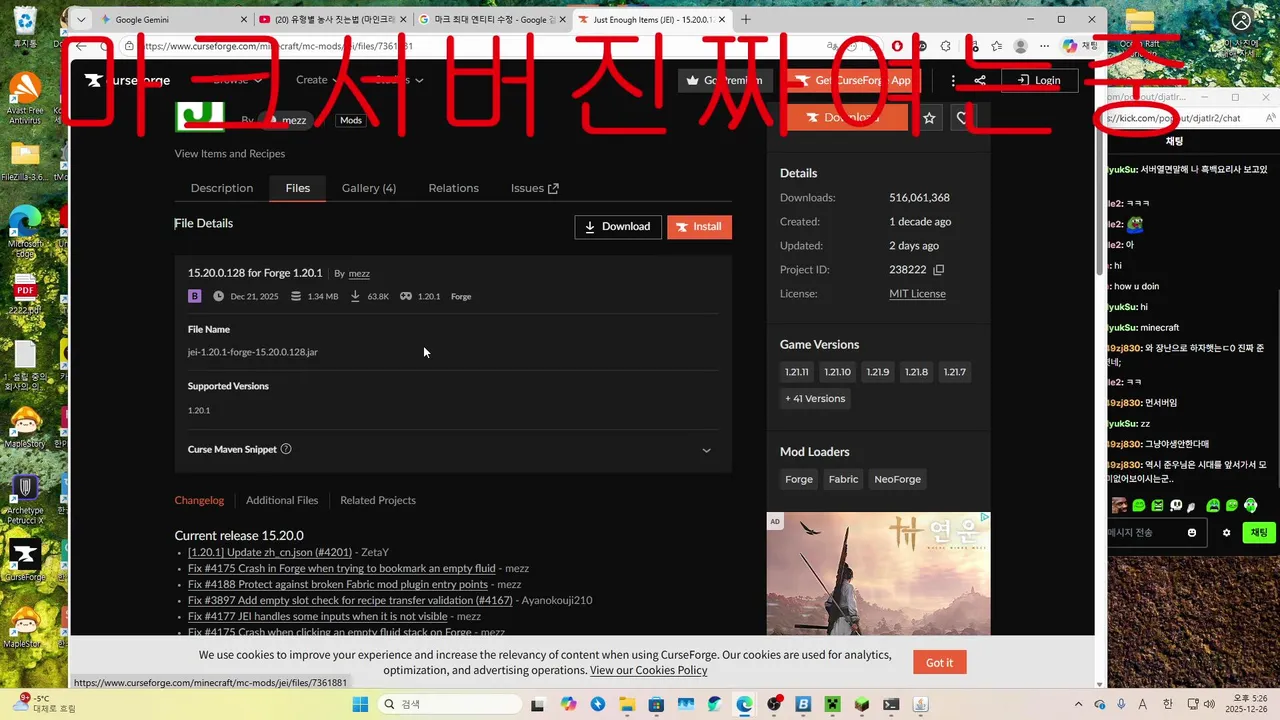Switch to Related Projects section
This screenshot has width=1280, height=720.
[x=378, y=500]
